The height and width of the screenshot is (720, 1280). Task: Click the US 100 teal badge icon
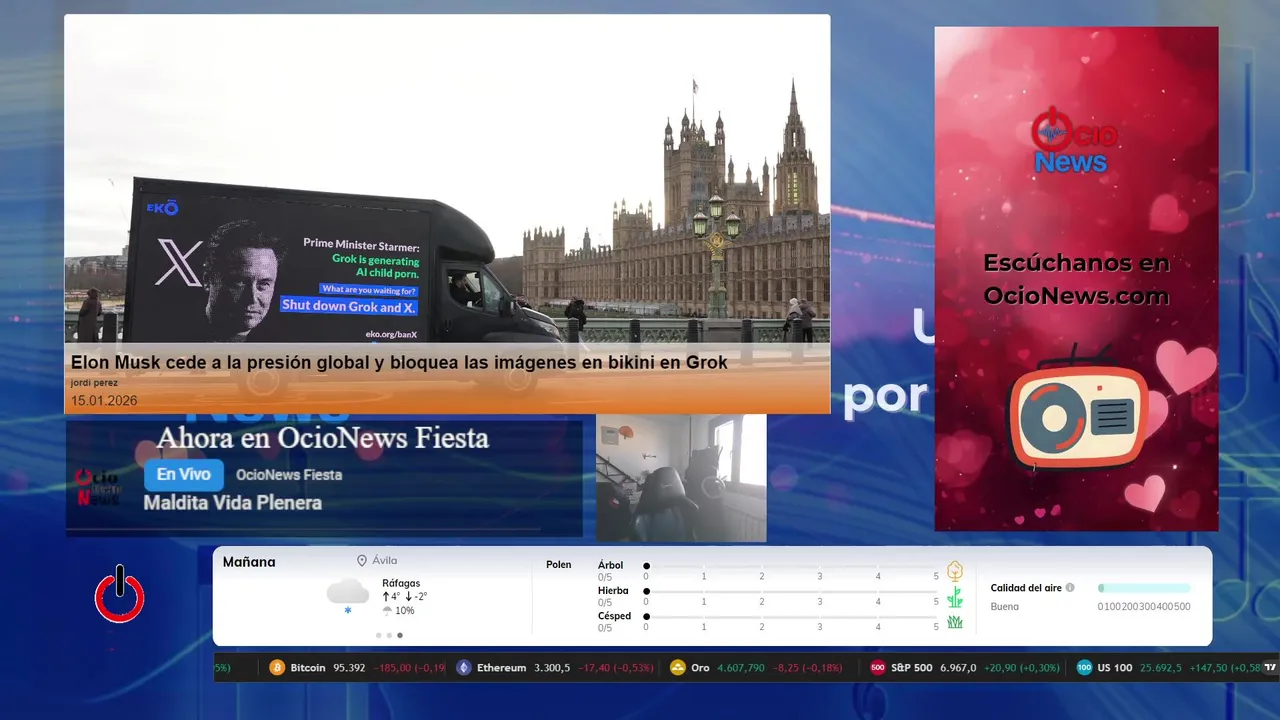1084,668
